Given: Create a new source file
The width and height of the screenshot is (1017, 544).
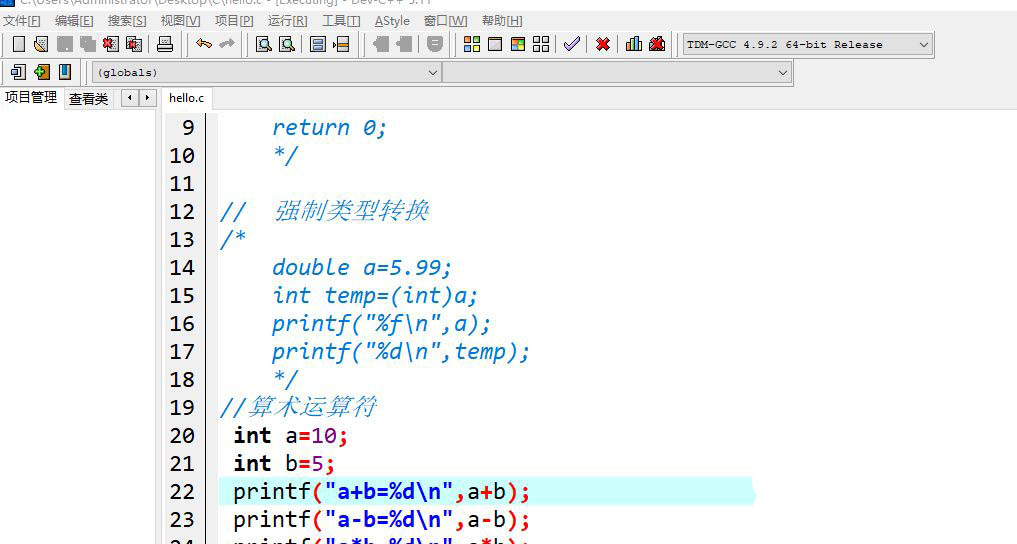Looking at the screenshot, I should [18, 44].
